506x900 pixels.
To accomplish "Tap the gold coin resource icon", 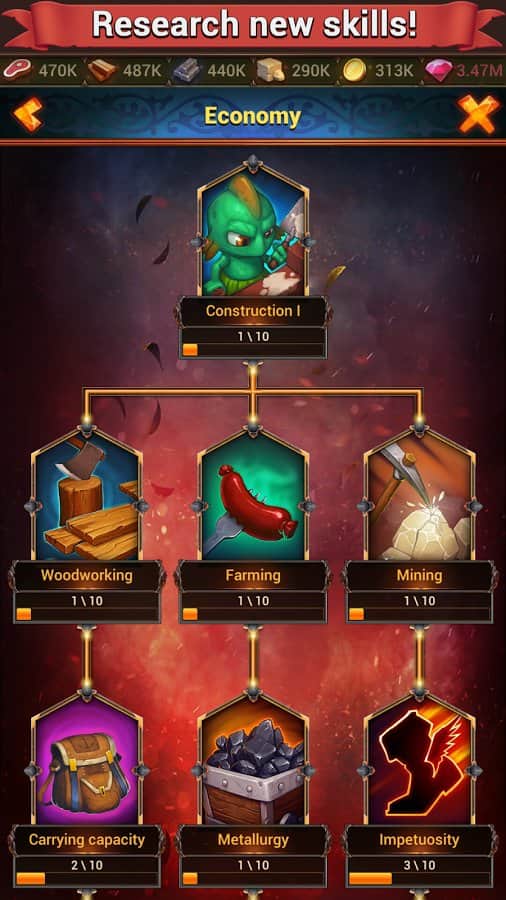I will [355, 71].
